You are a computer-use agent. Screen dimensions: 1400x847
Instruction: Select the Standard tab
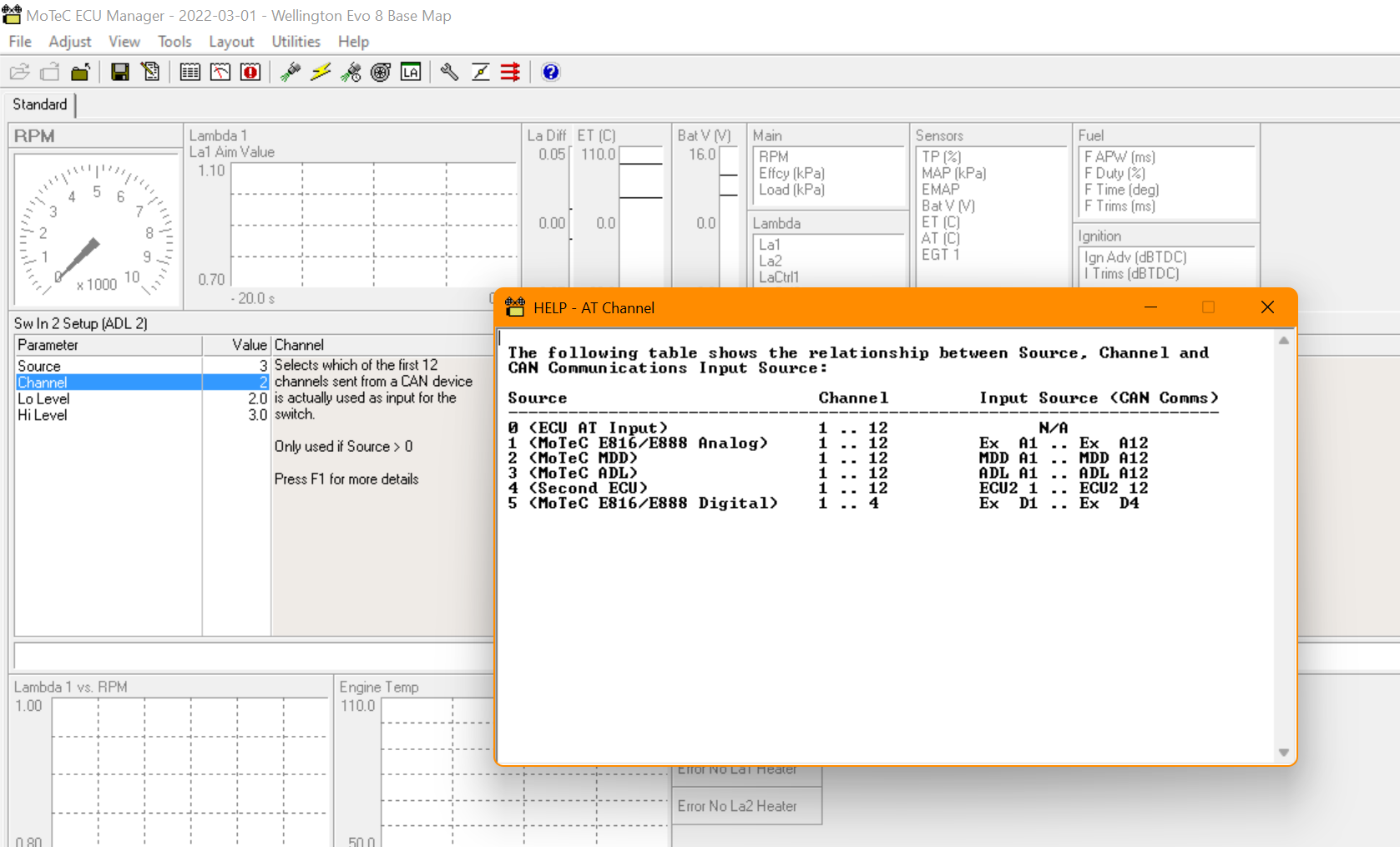coord(40,104)
